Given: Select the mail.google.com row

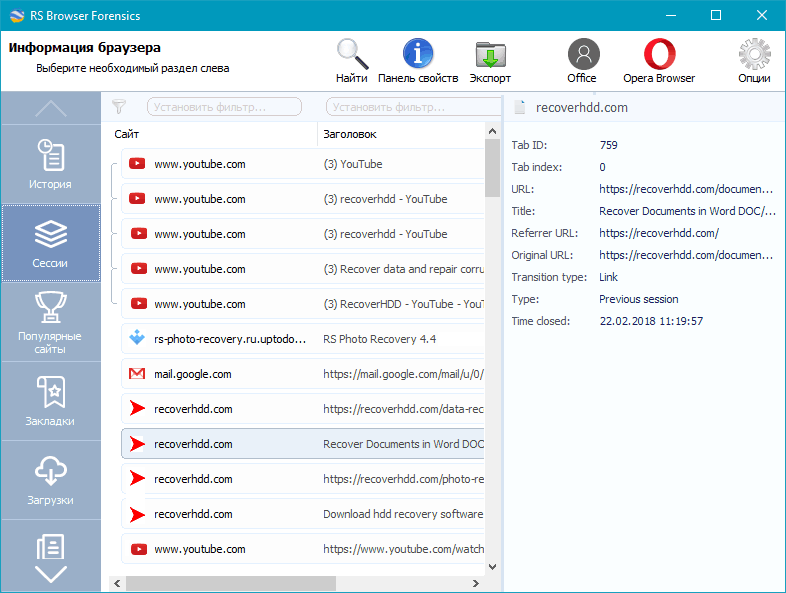Looking at the screenshot, I should [x=303, y=374].
